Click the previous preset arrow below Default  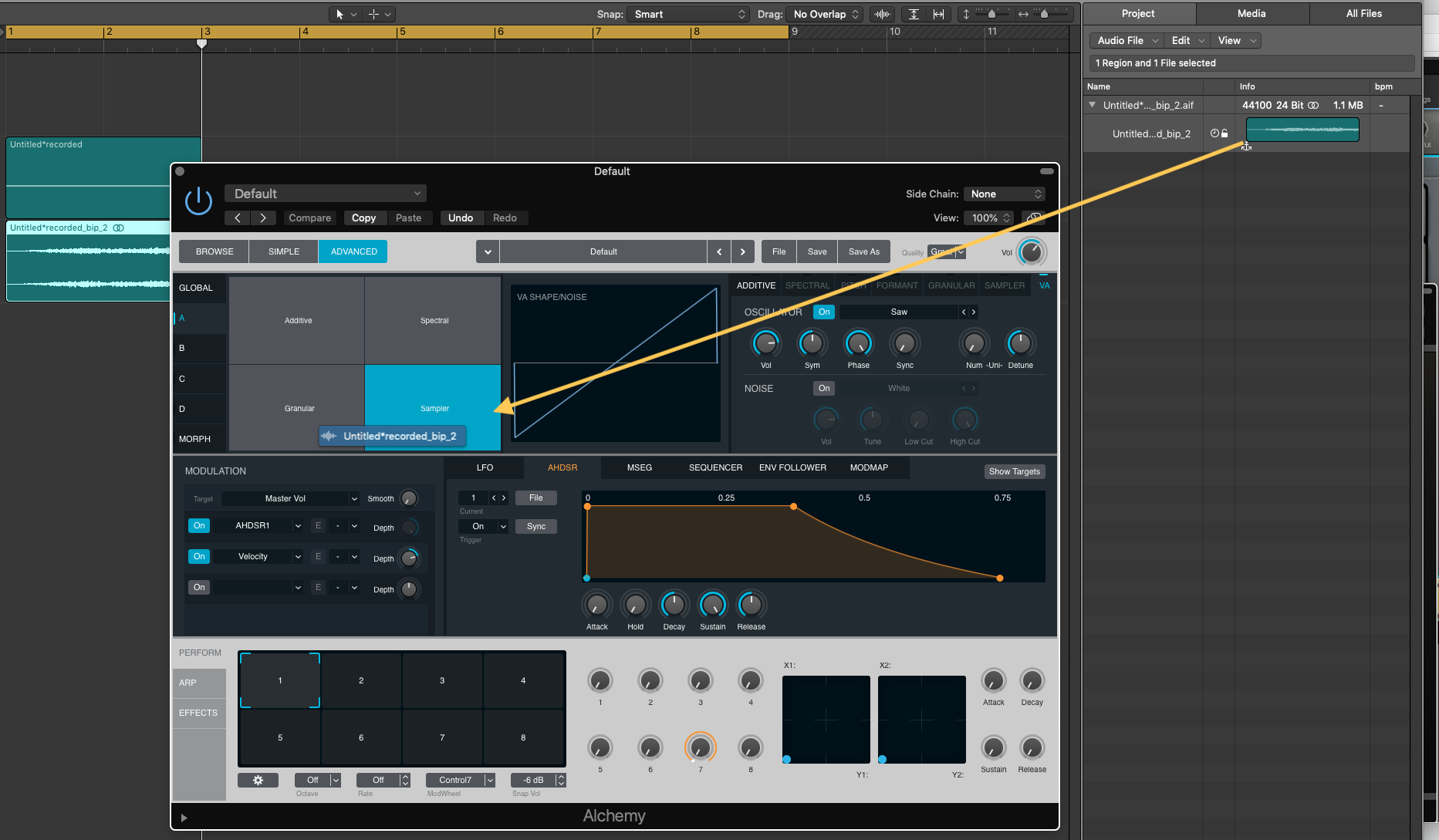point(238,218)
